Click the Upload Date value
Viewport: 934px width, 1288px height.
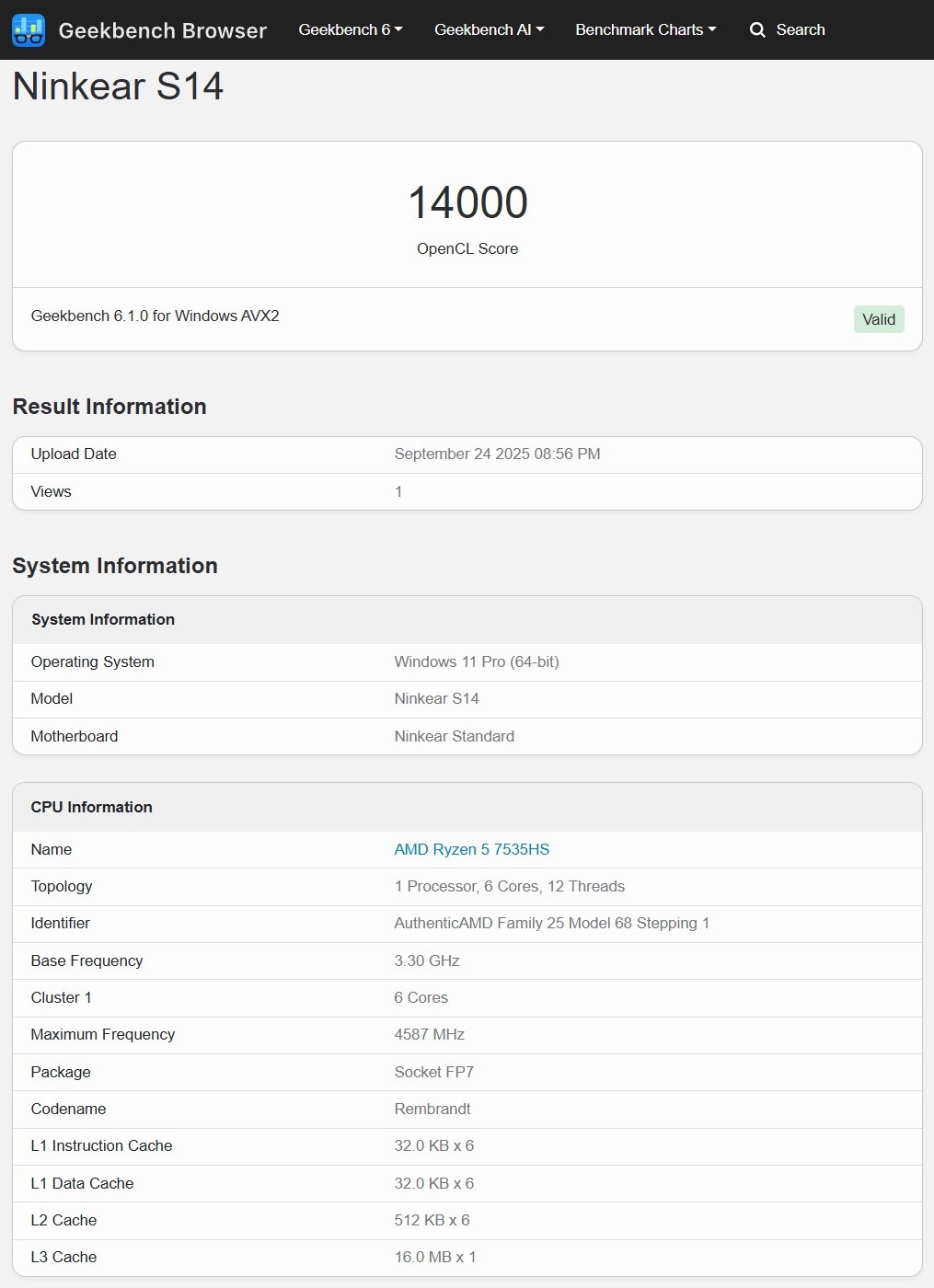coord(498,454)
